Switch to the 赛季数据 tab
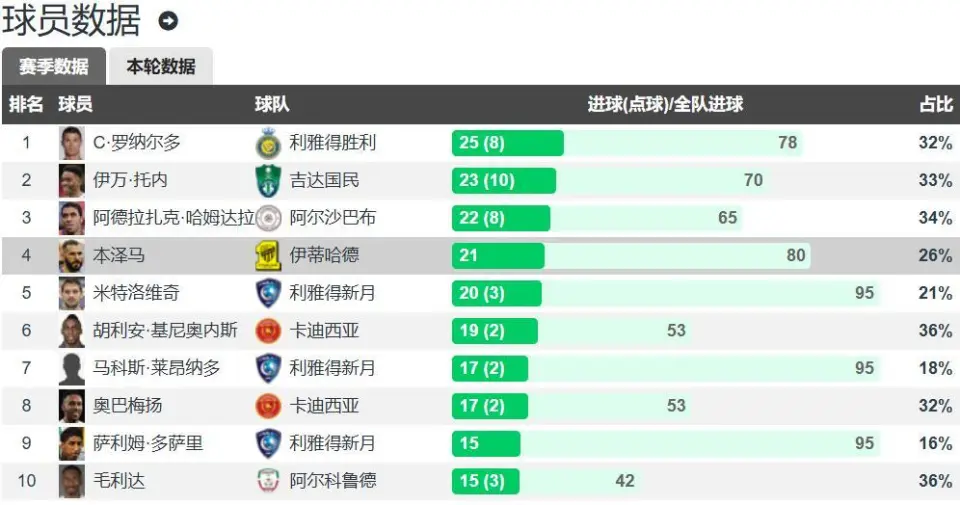This screenshot has height=505, width=960. [x=54, y=66]
